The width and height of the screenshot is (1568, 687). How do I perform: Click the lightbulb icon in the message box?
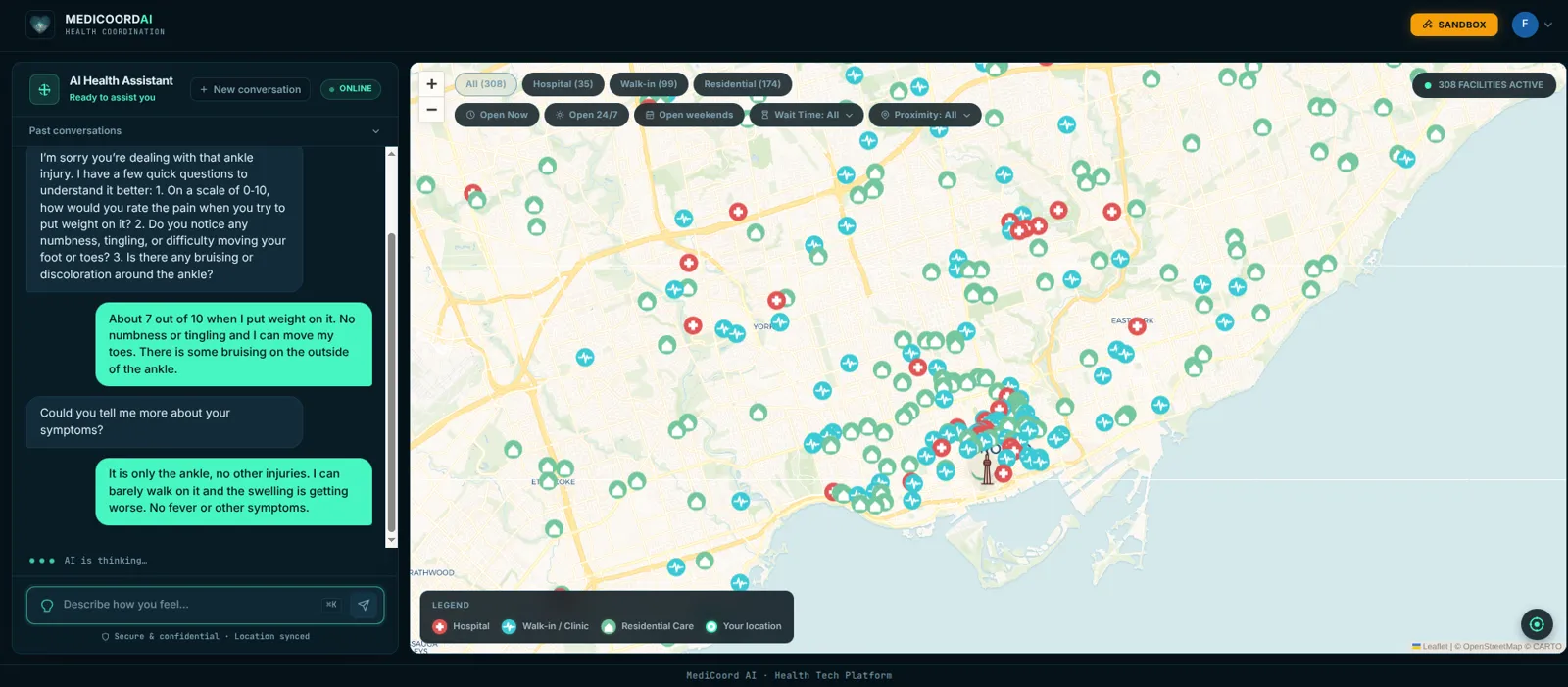point(47,606)
